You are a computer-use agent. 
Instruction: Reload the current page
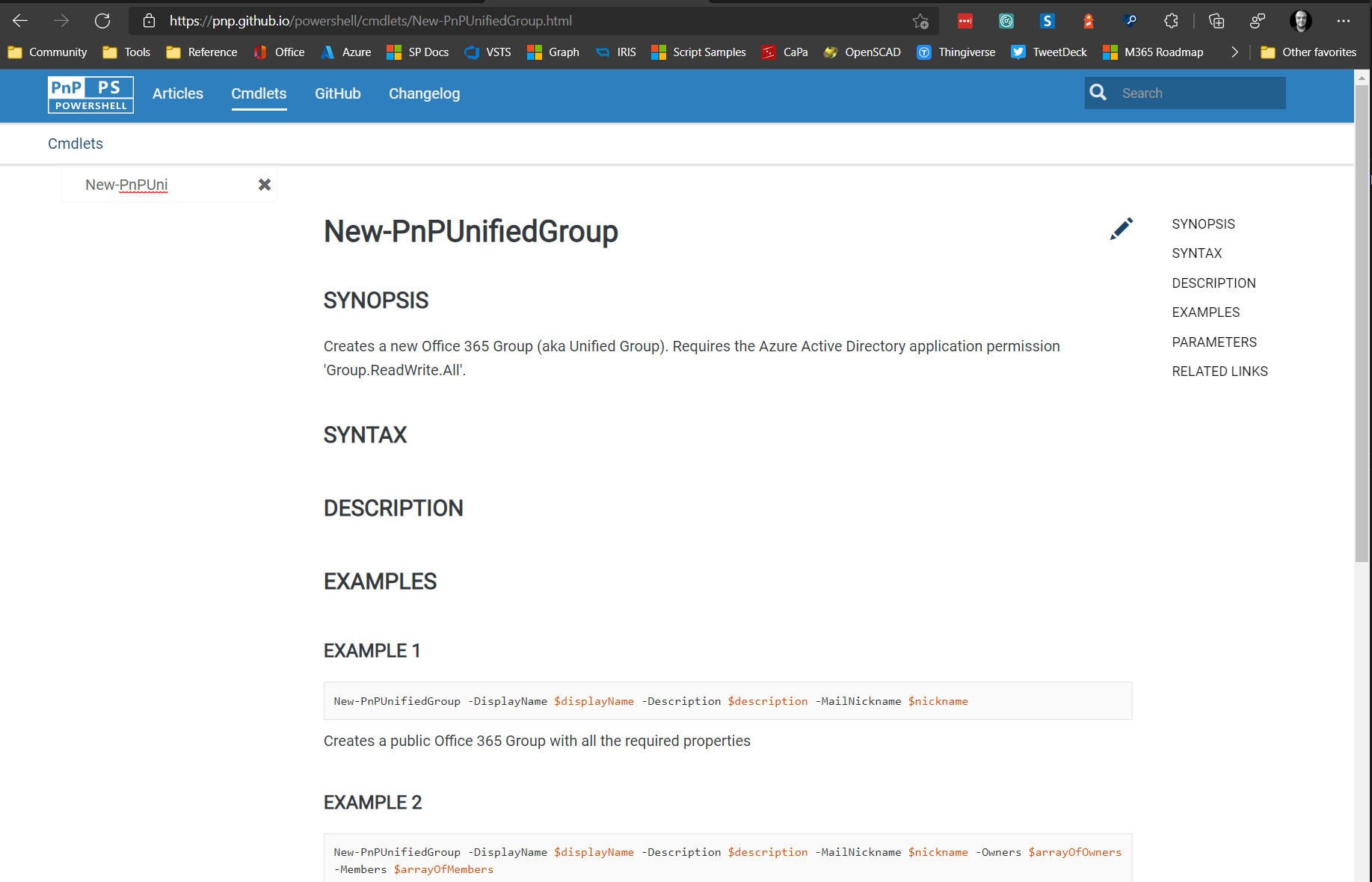103,20
